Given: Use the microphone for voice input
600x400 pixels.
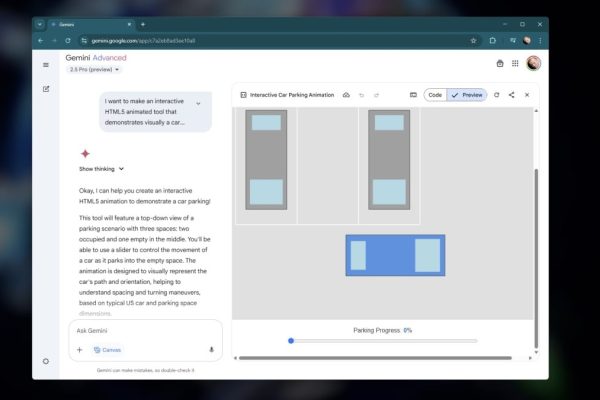Looking at the screenshot, I should tap(211, 349).
